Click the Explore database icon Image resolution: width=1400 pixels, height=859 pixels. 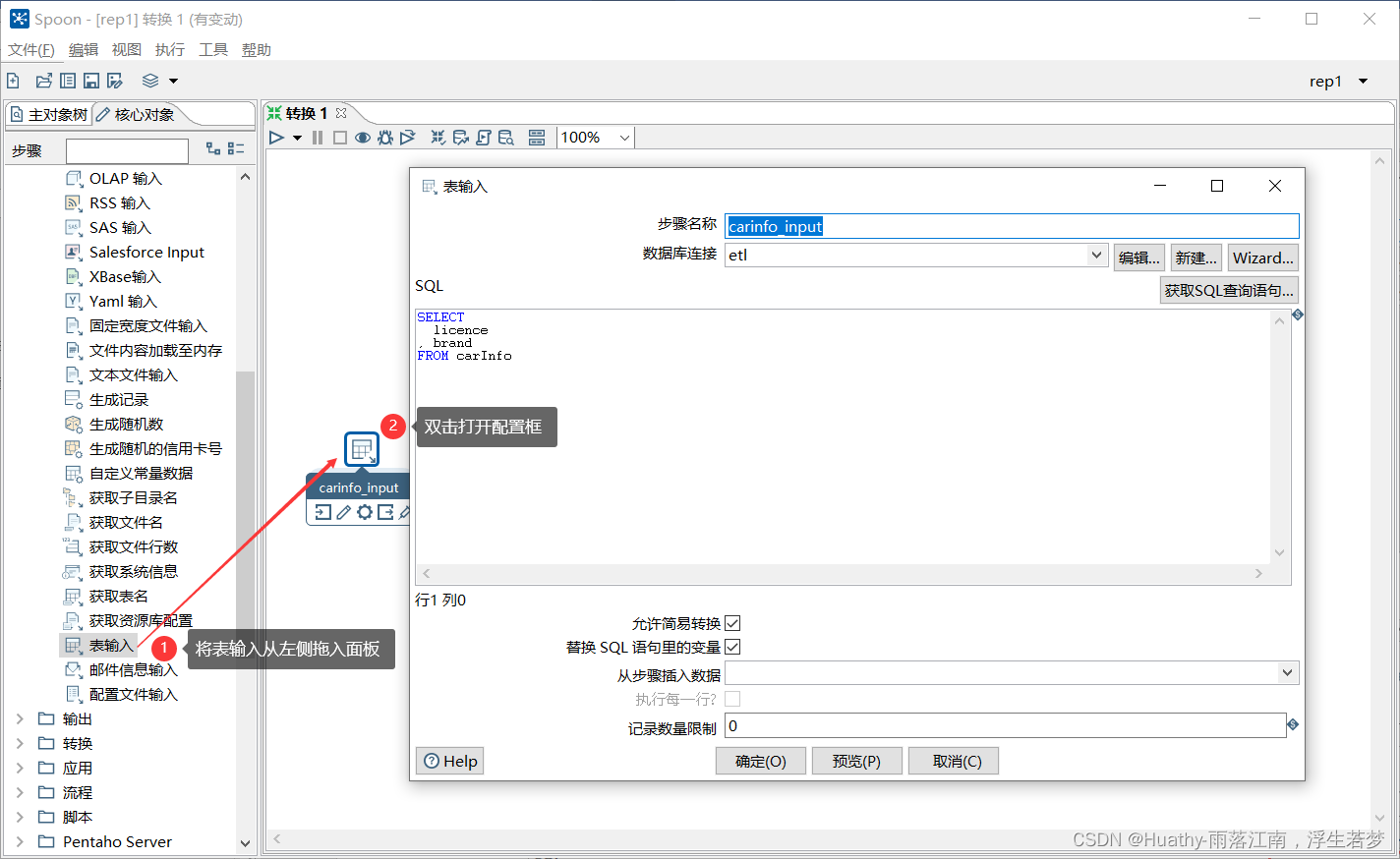click(x=506, y=138)
